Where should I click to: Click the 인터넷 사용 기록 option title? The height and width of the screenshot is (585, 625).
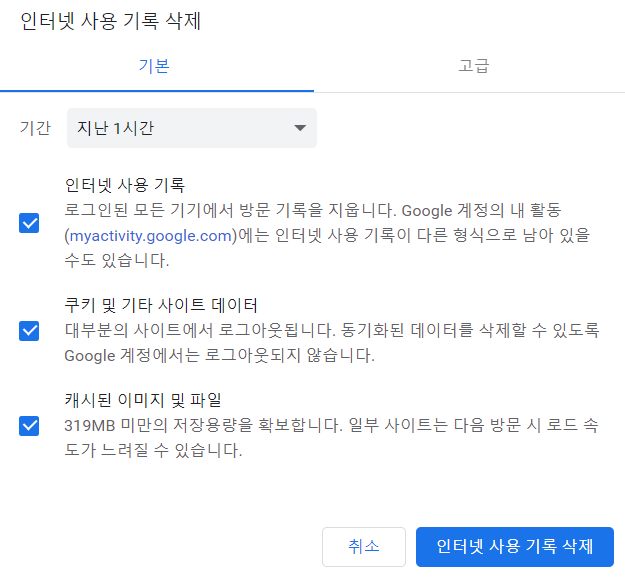(x=125, y=185)
